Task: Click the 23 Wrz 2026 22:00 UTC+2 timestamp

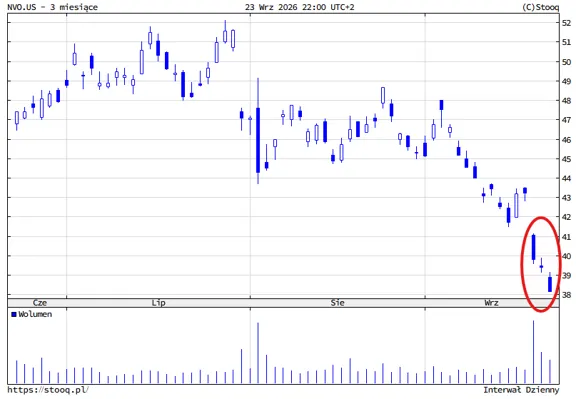Action: [300, 7]
